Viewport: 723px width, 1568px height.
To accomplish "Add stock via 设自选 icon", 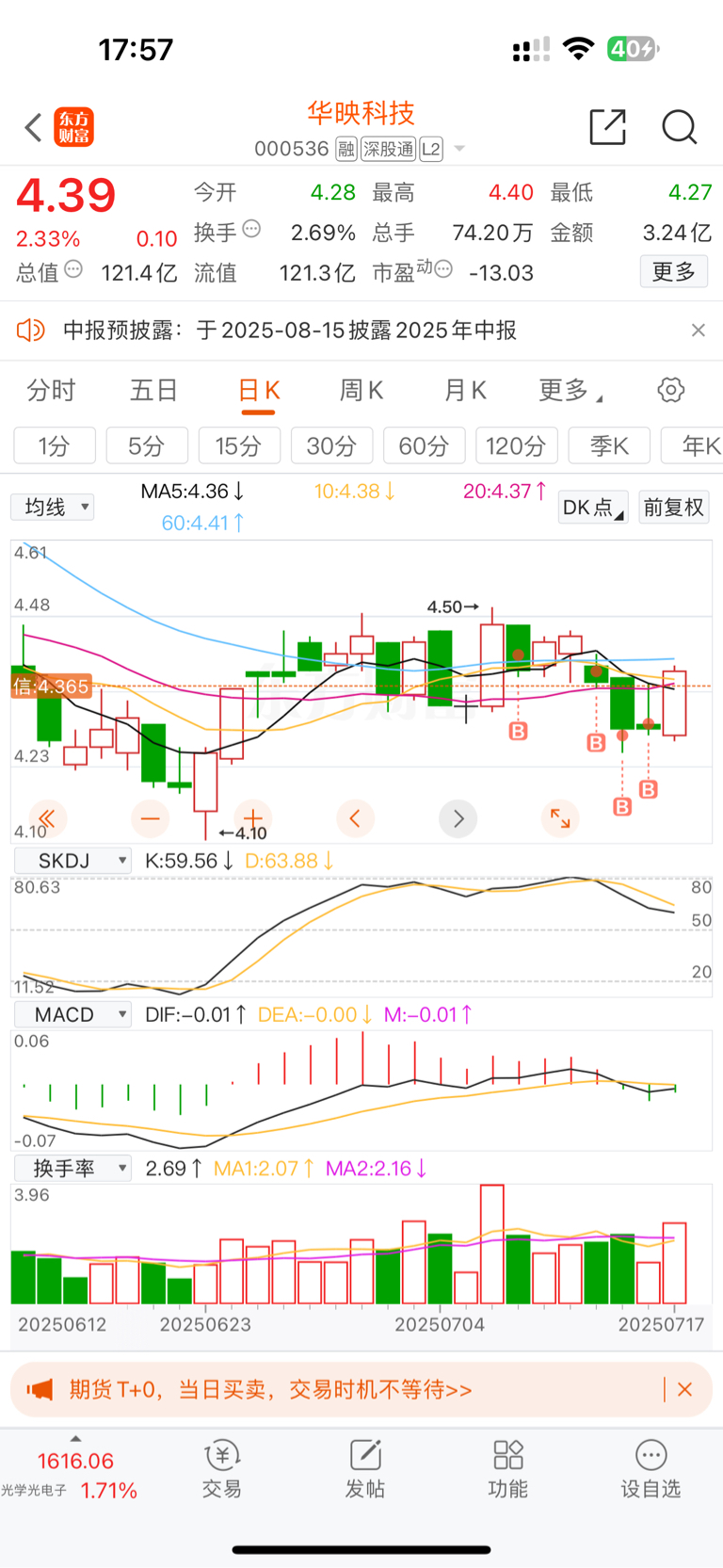I will (x=651, y=1469).
